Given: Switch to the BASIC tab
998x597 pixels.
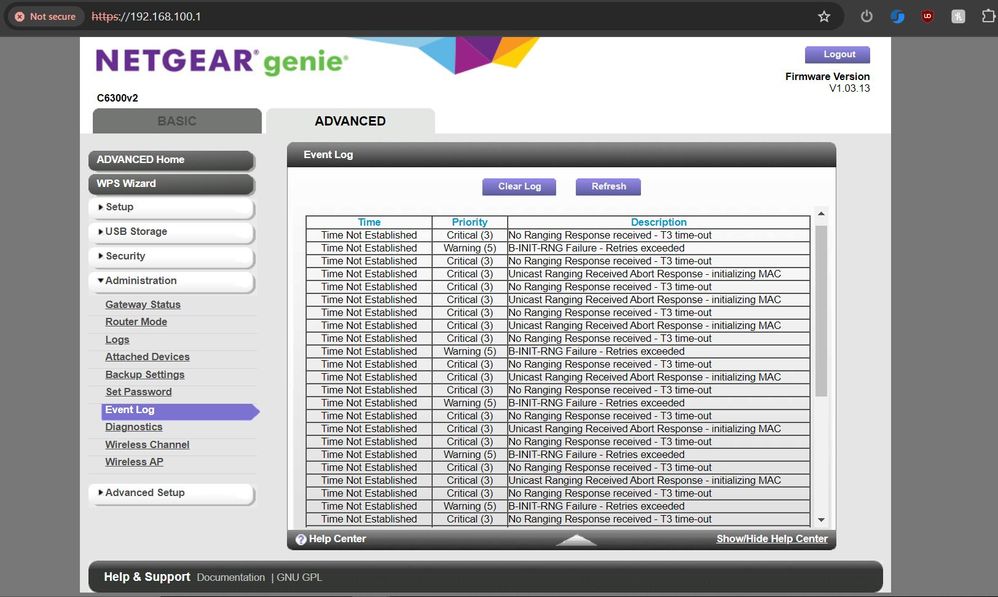Looking at the screenshot, I should [177, 121].
